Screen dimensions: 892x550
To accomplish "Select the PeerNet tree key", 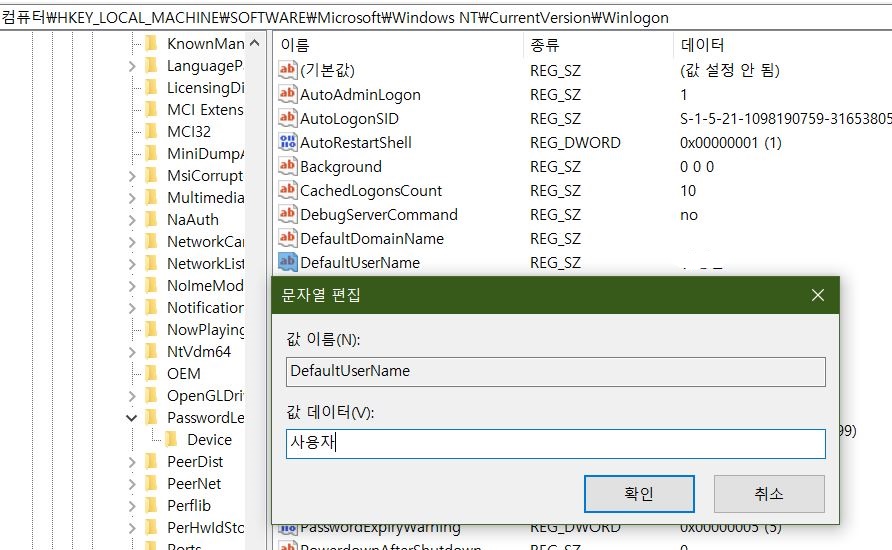I will [x=194, y=483].
